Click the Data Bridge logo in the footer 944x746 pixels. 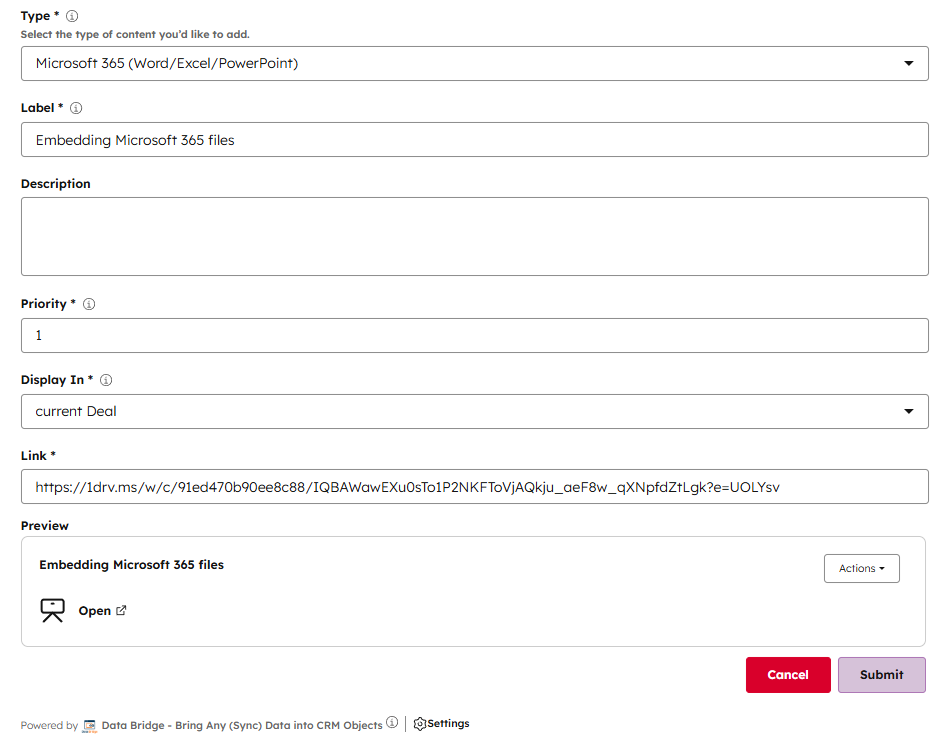coord(90,724)
